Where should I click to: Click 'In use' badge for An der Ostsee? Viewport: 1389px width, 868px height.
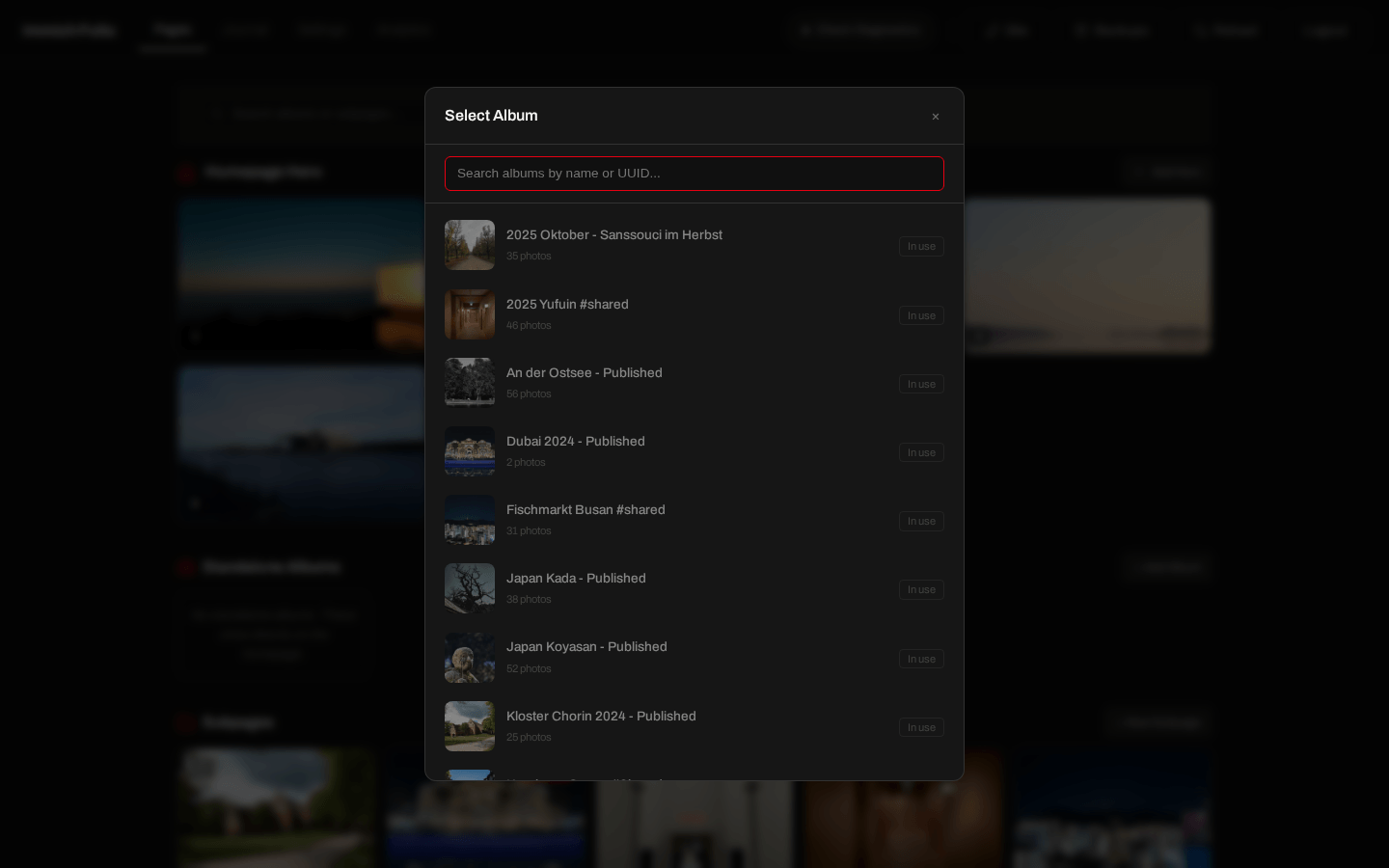pos(921,385)
